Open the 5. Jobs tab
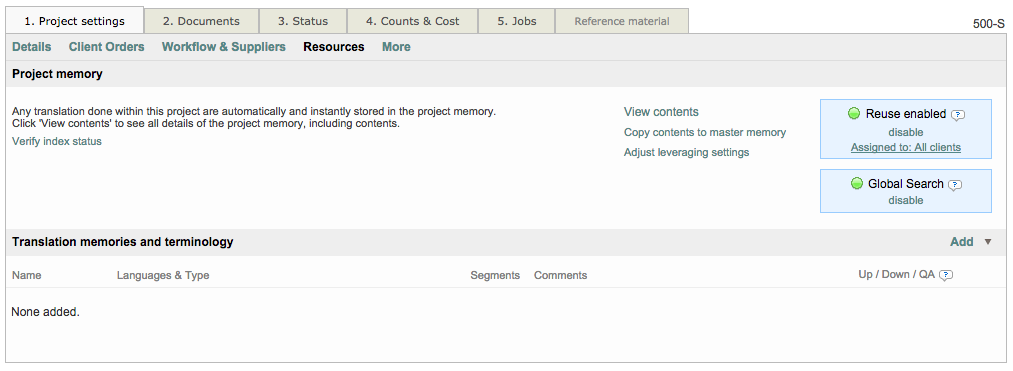Viewport: 1013px width, 371px height. click(517, 21)
